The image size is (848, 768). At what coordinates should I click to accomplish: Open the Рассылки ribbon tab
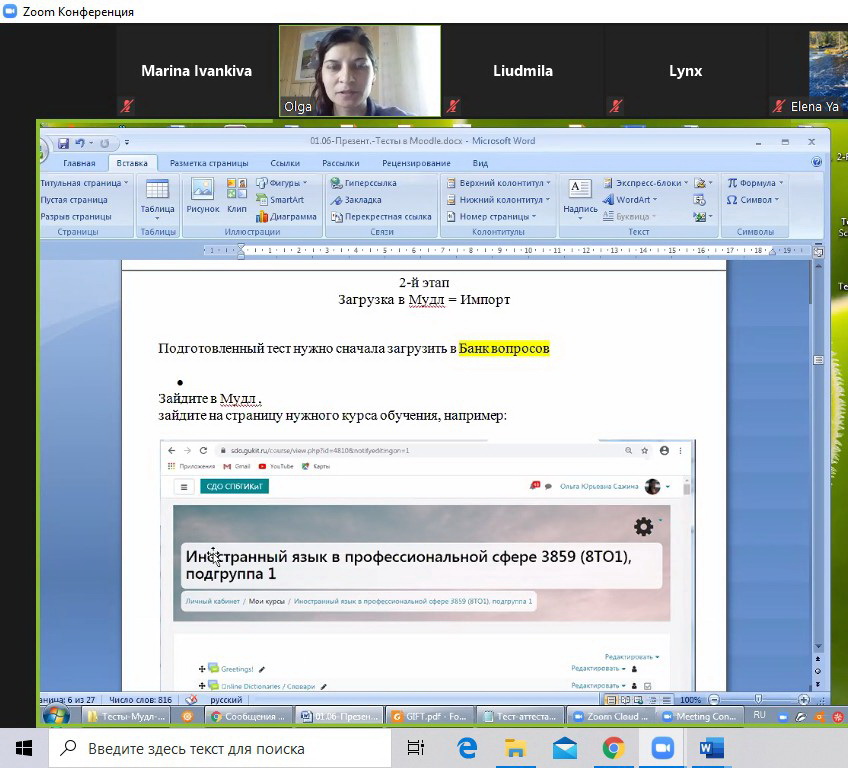pyautogui.click(x=341, y=163)
